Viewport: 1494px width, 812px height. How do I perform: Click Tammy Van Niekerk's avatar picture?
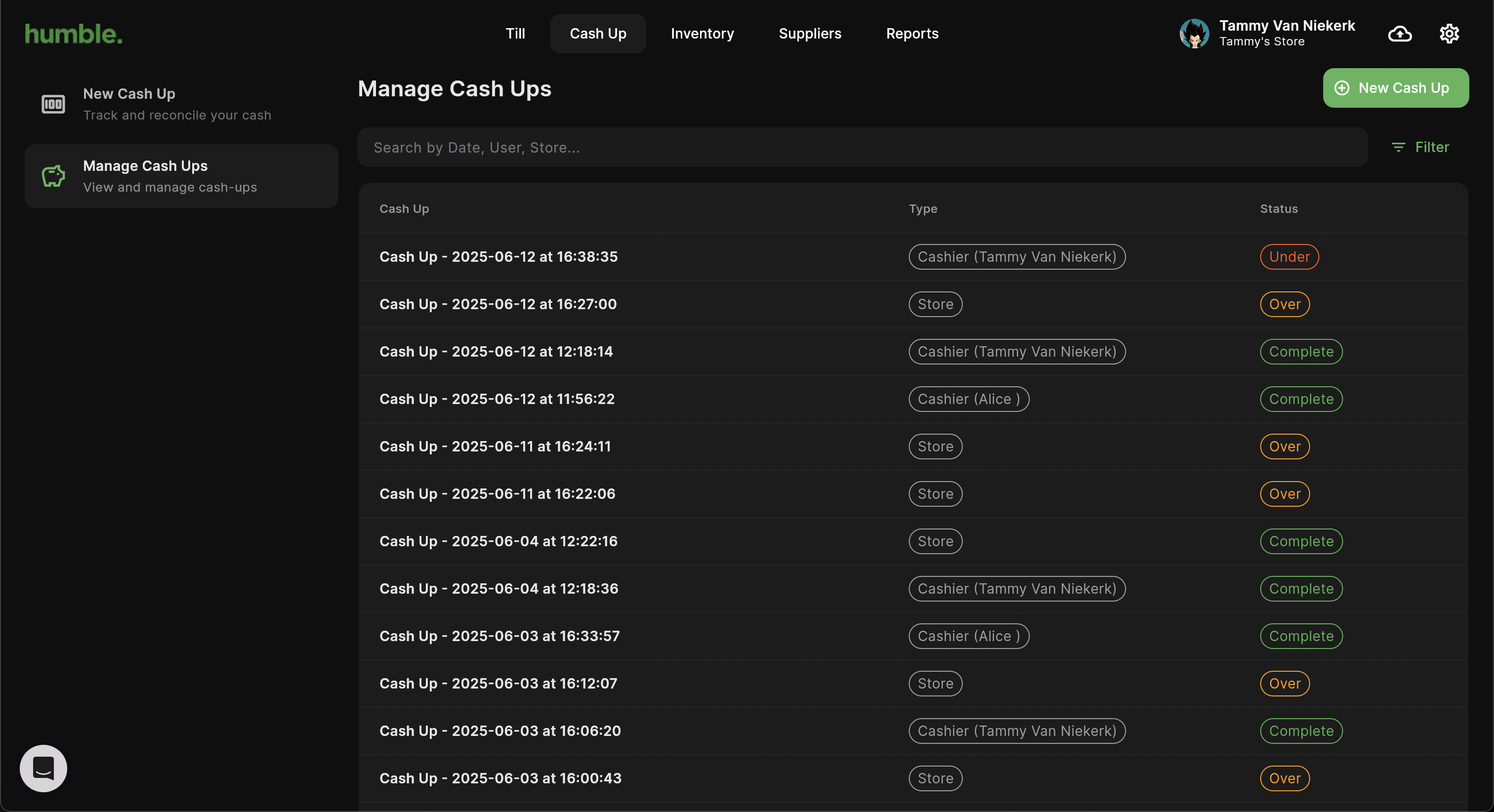(1194, 34)
